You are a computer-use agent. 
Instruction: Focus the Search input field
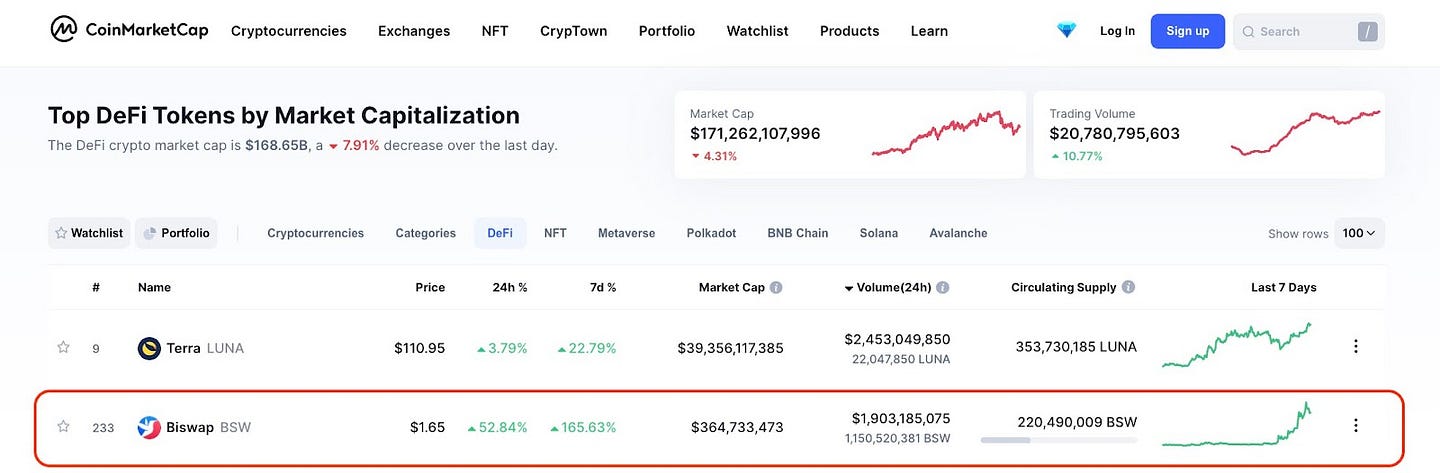(x=1309, y=32)
